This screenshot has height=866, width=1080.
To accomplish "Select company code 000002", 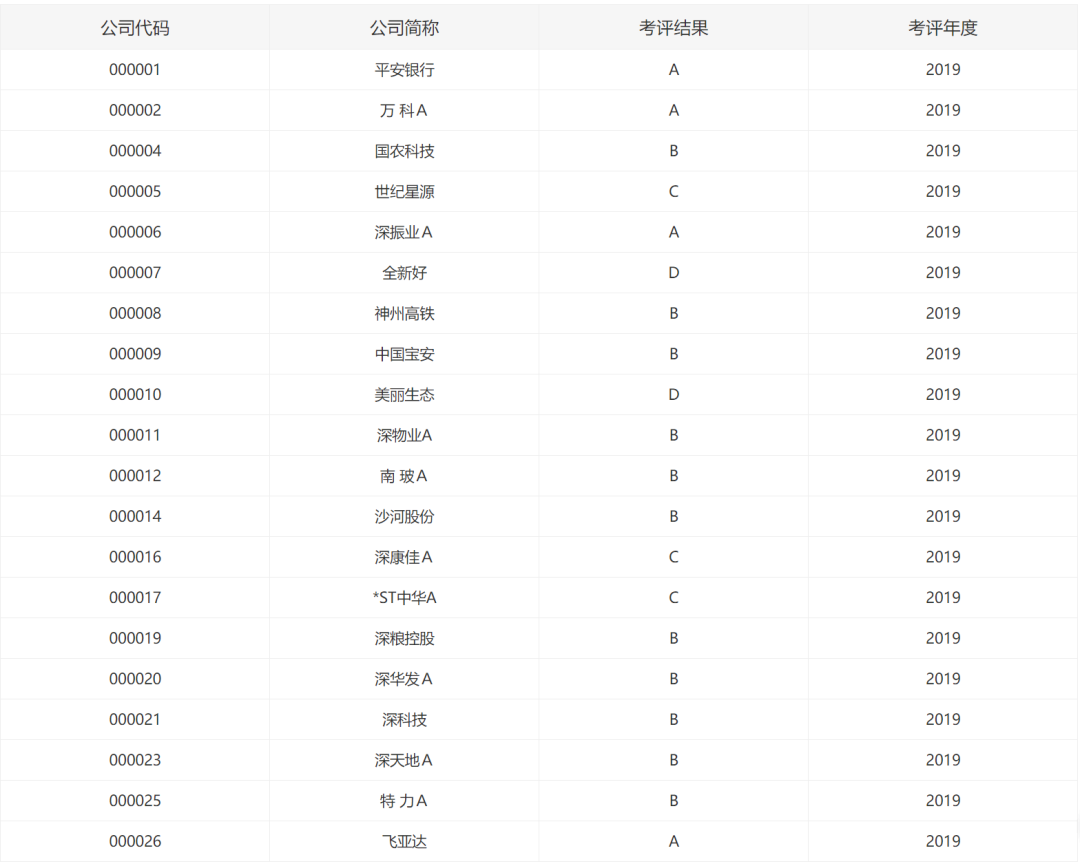I will point(135,110).
